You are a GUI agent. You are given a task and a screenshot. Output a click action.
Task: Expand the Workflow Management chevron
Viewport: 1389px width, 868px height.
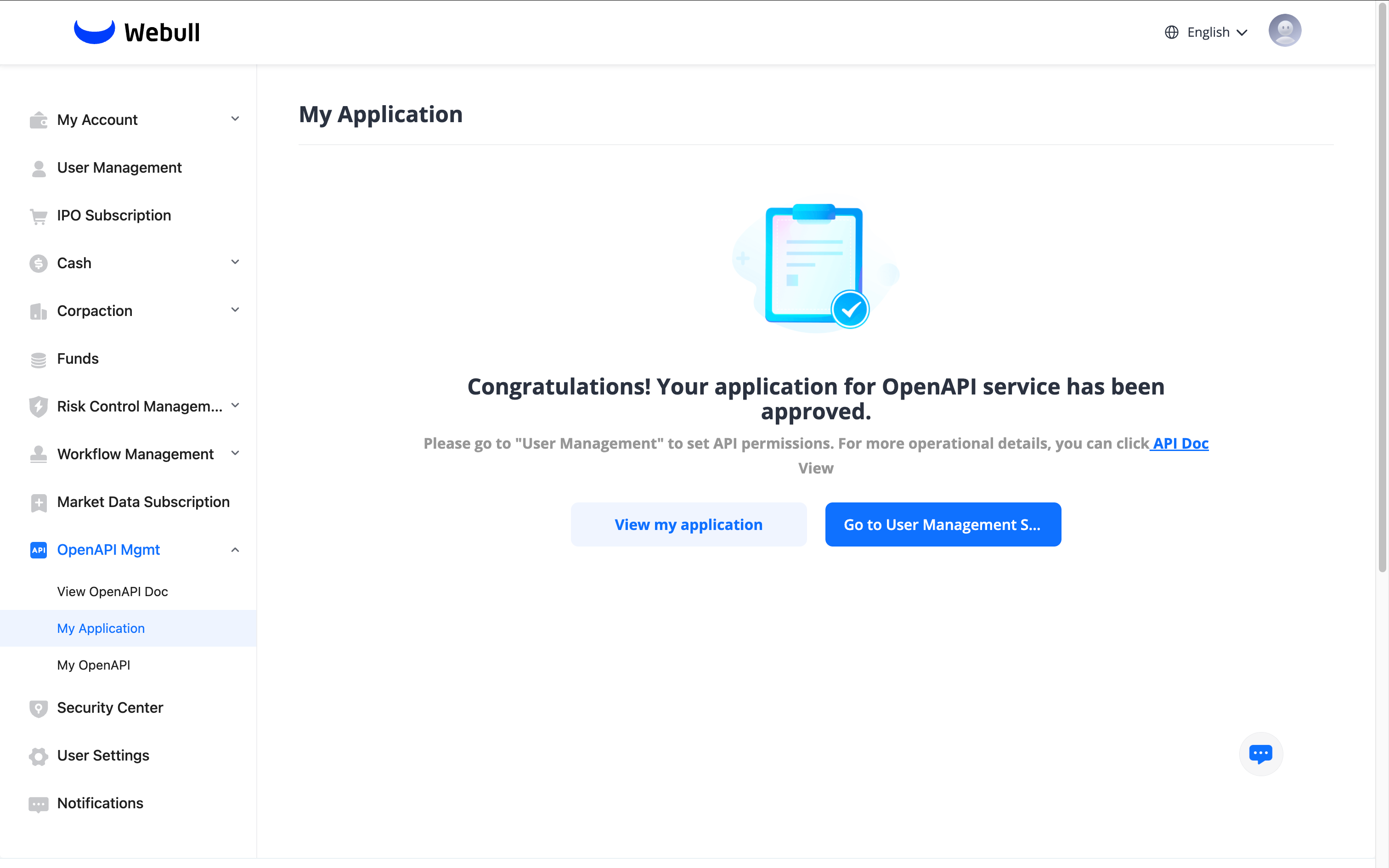point(235,454)
